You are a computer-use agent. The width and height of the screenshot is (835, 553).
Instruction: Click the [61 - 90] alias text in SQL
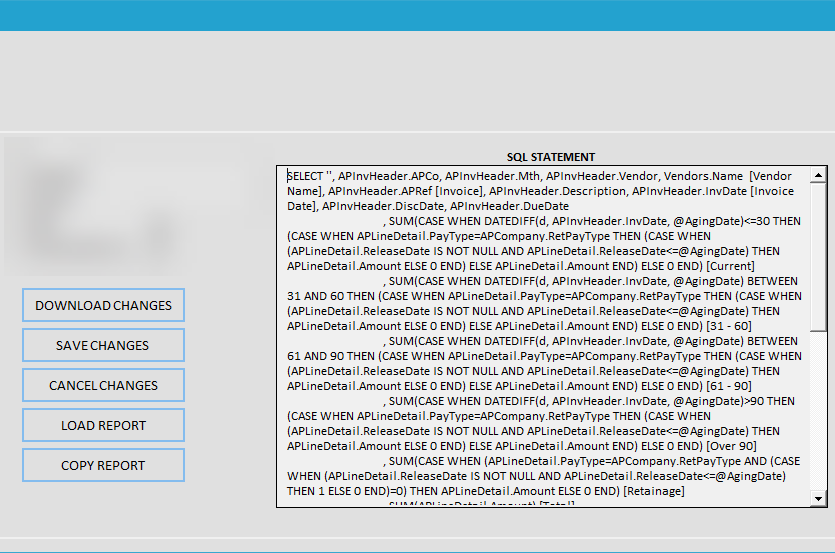(x=728, y=386)
